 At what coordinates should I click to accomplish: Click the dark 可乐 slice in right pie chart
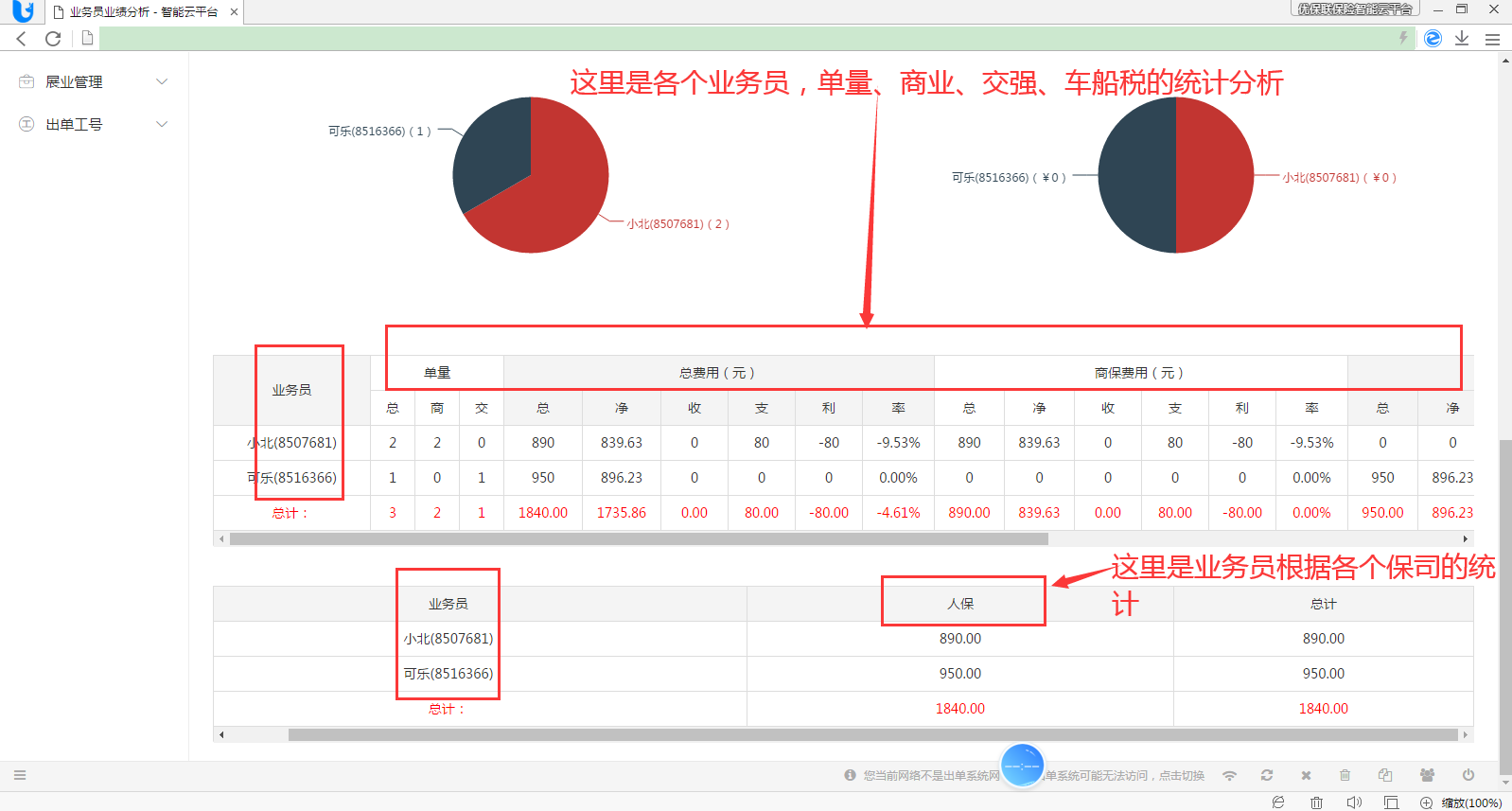(1135, 175)
